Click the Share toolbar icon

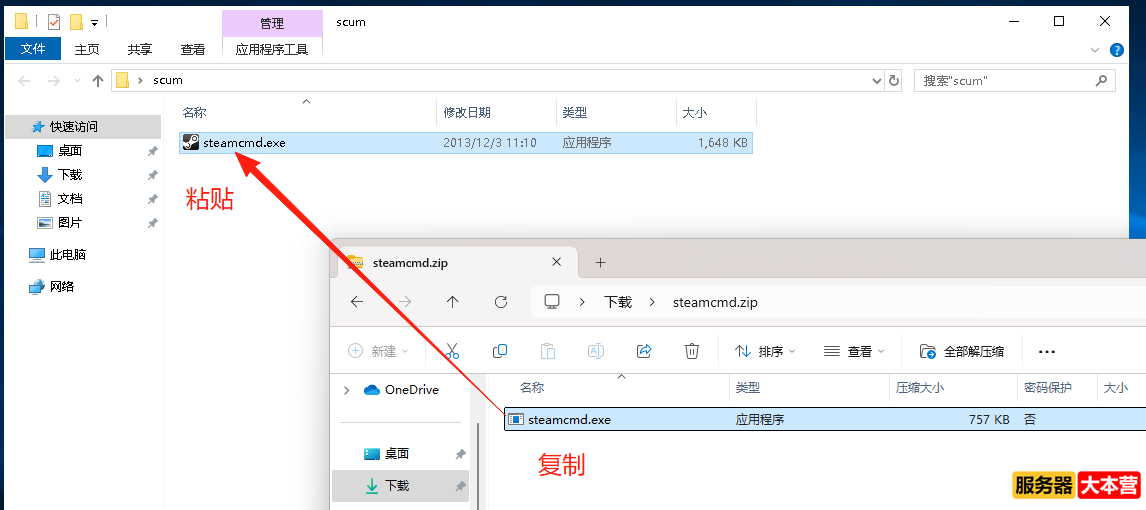[644, 351]
